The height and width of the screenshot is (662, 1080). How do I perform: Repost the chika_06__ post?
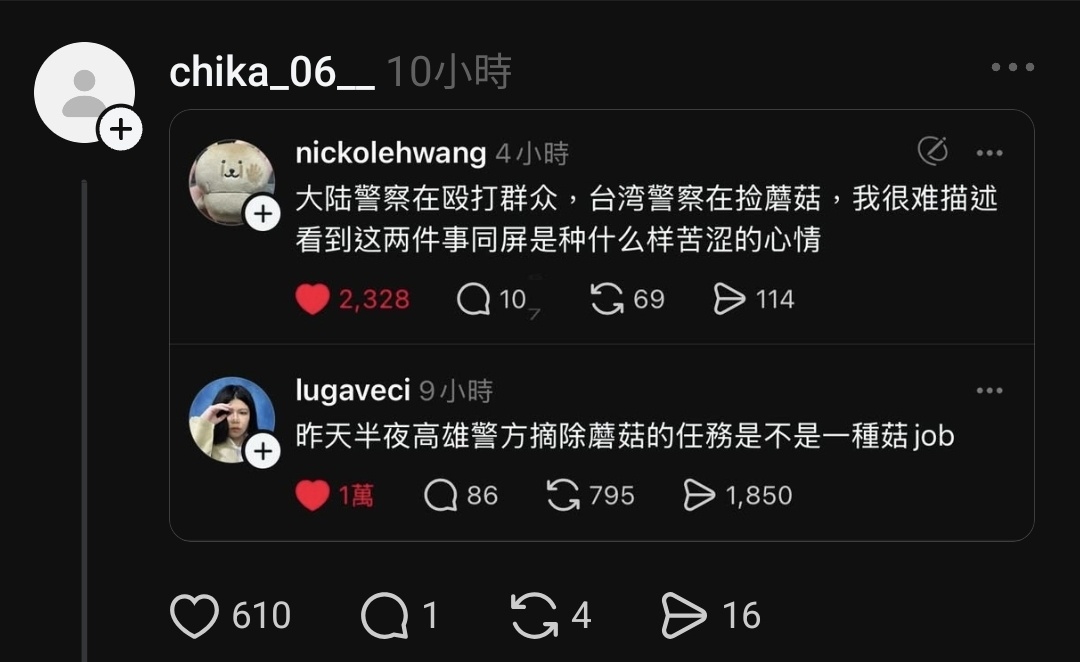click(534, 615)
